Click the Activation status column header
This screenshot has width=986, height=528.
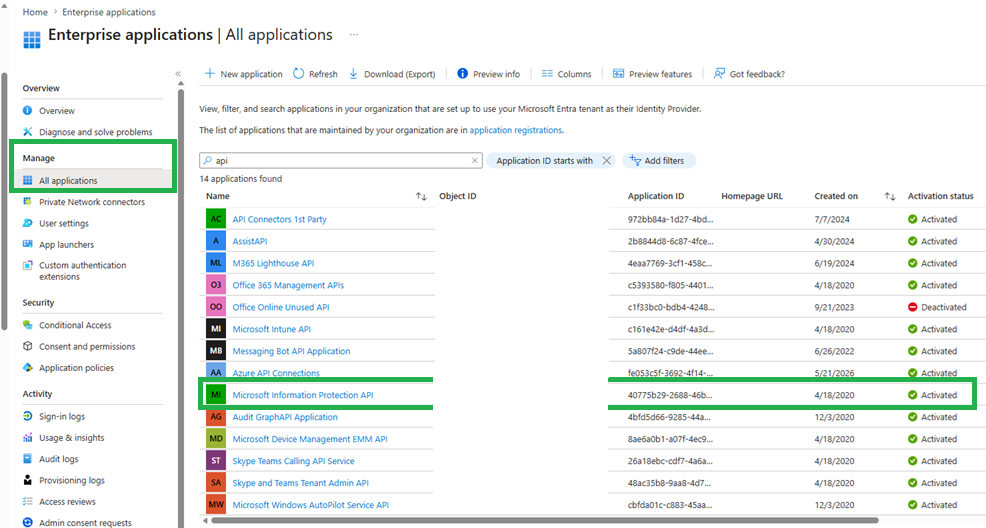[940, 196]
